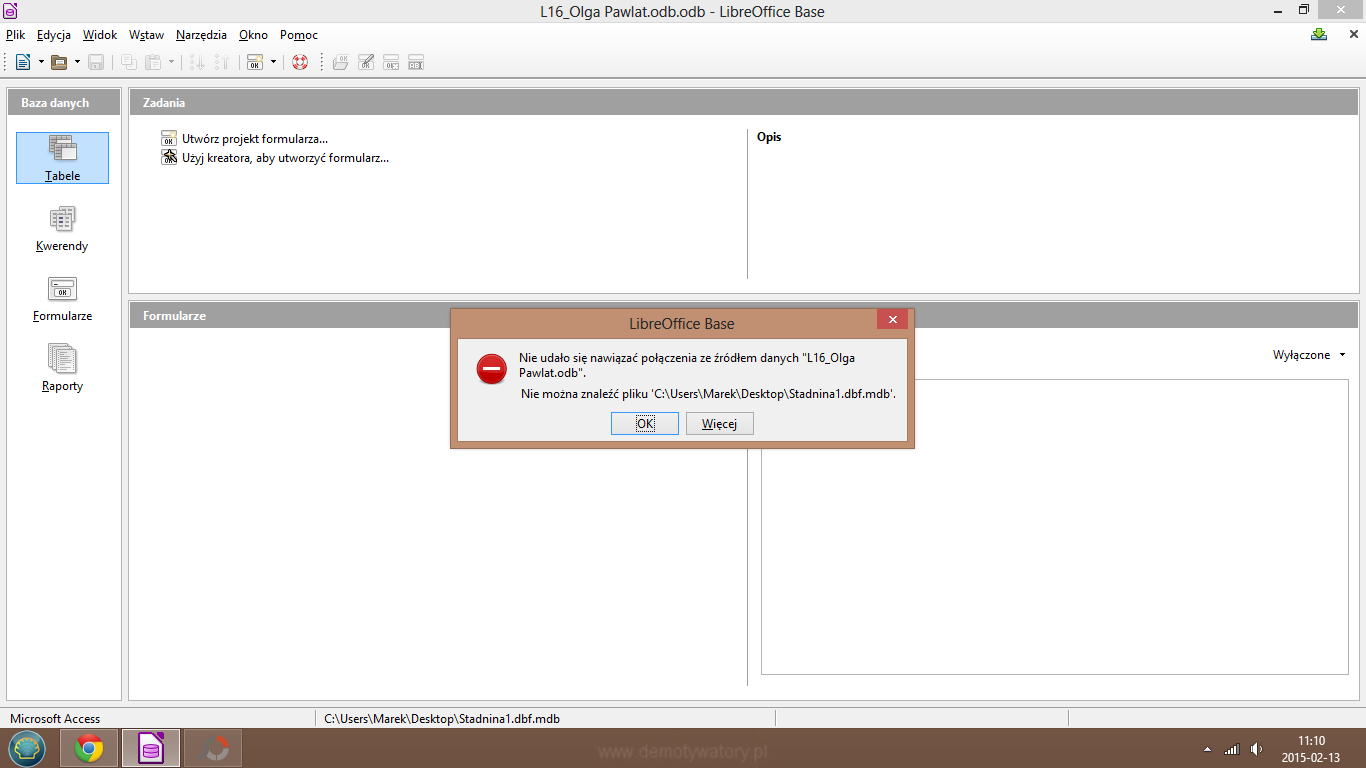
Task: Open LibreOffice Help lifebuoy icon
Action: point(300,62)
